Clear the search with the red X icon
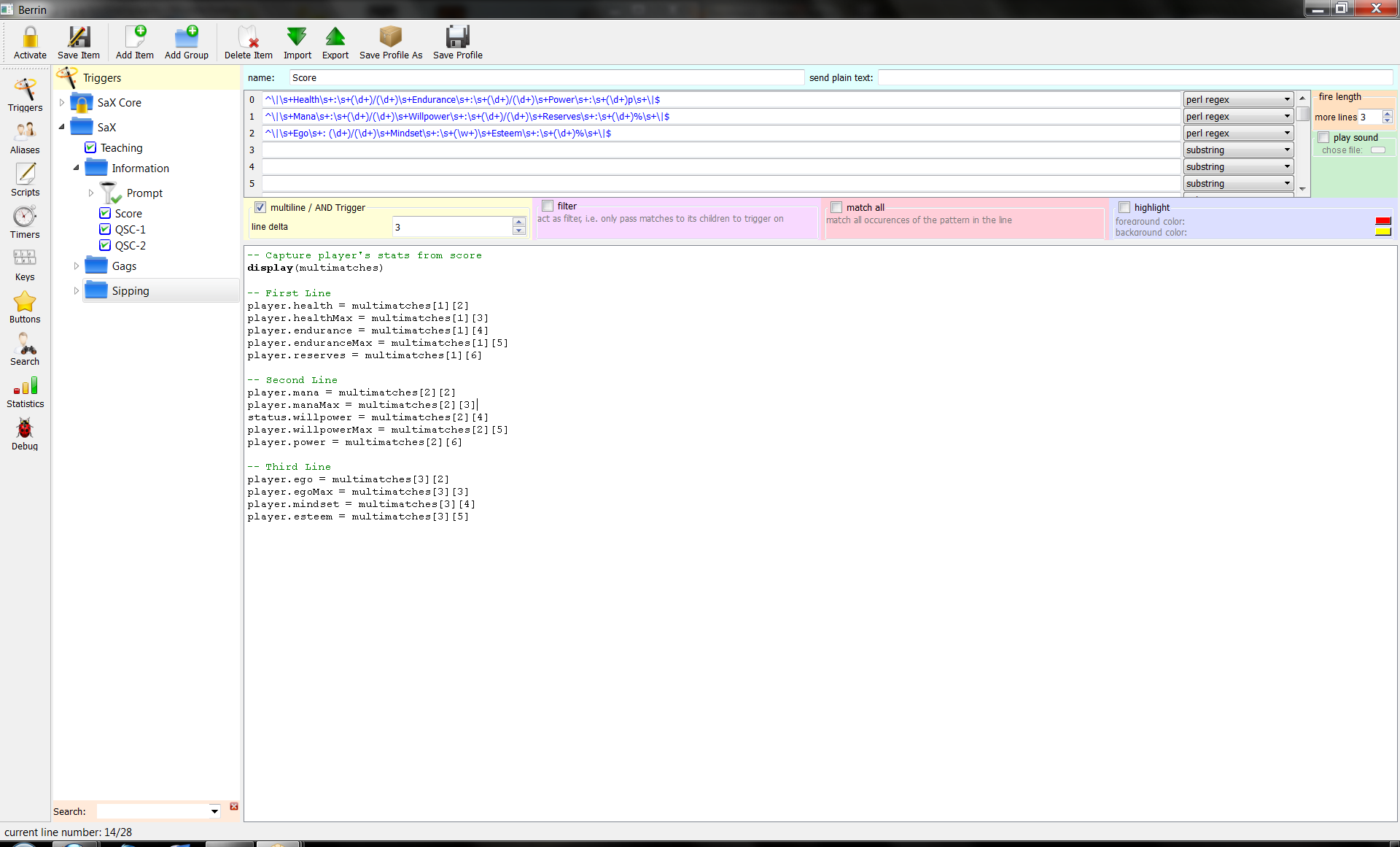The width and height of the screenshot is (1400, 847). 234,806
